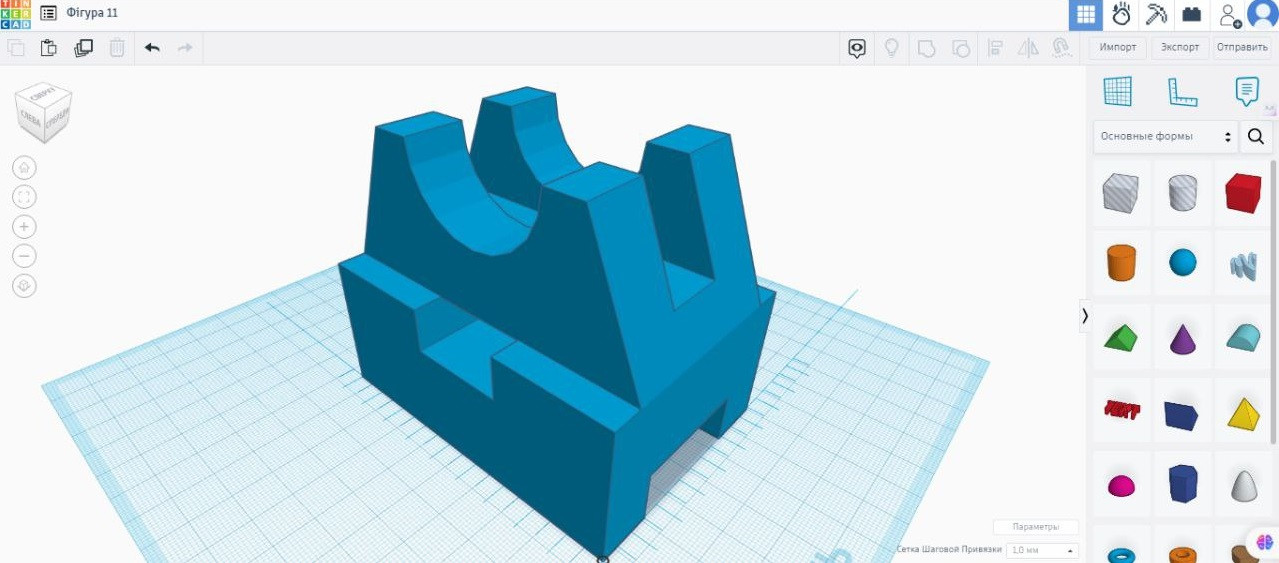Pick the purple Cone shape
The height and width of the screenshot is (563, 1279).
(x=1183, y=338)
